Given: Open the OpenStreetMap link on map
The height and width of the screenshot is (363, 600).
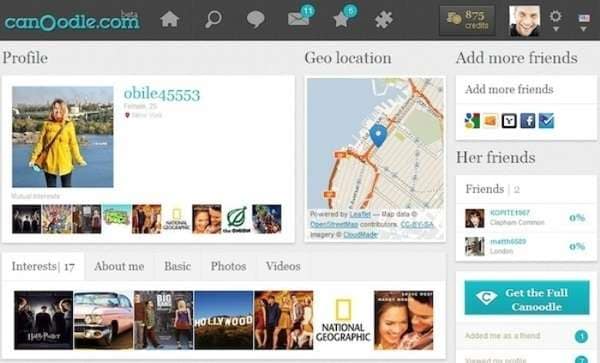Looking at the screenshot, I should (x=334, y=224).
